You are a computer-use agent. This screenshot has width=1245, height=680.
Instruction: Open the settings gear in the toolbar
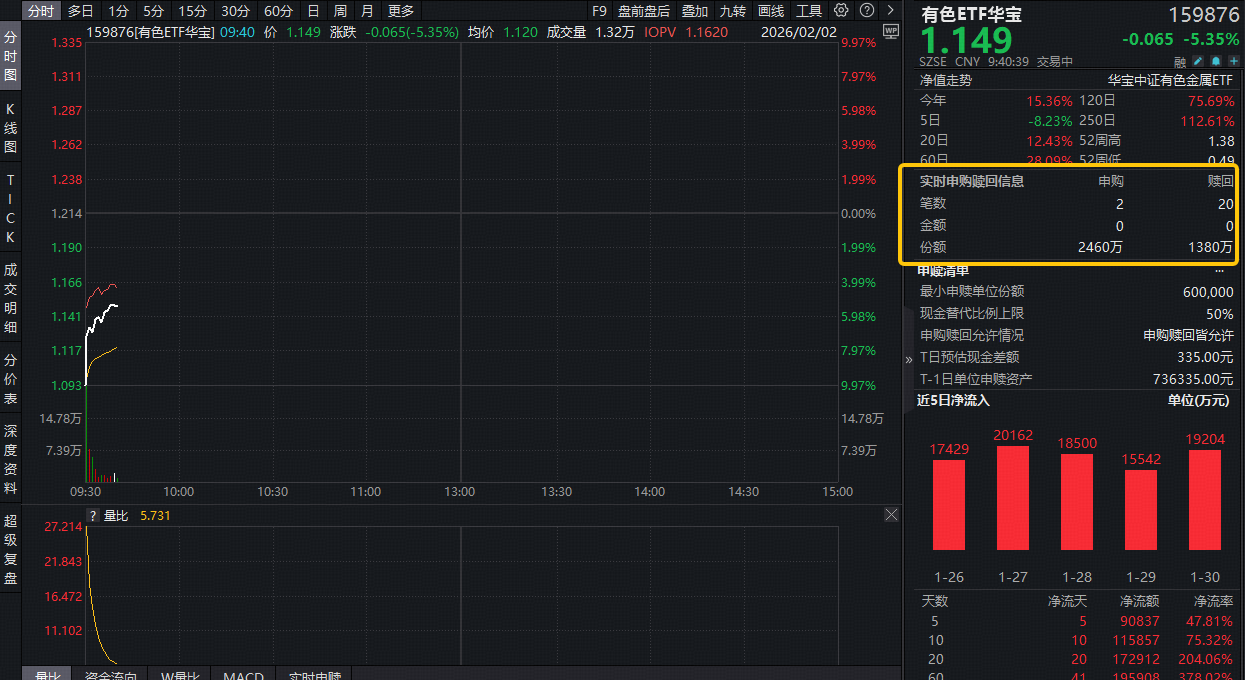pos(841,11)
